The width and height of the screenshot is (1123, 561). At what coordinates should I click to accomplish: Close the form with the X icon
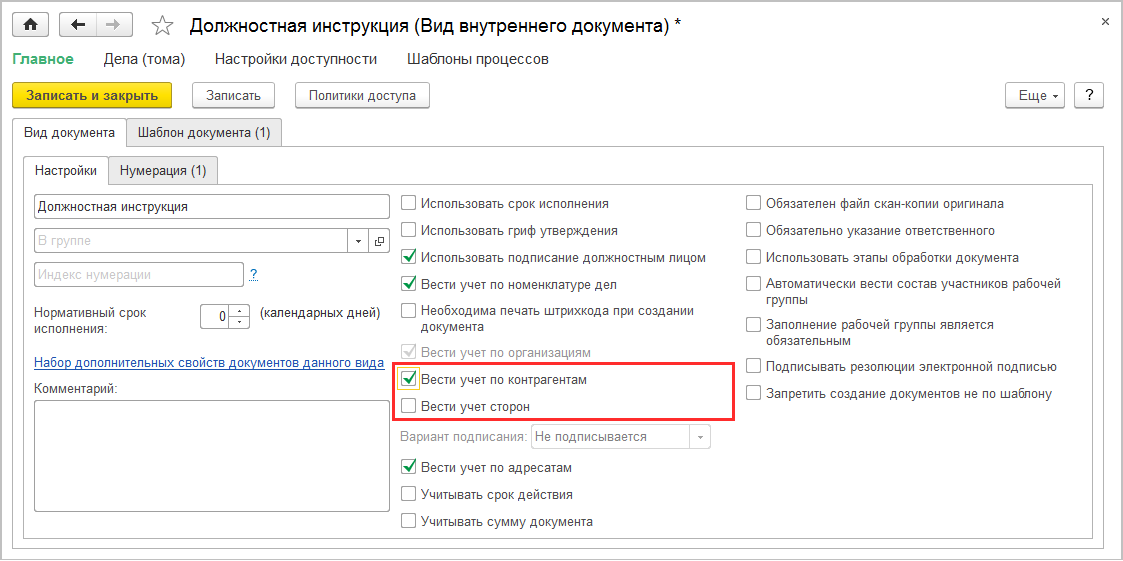[x=1104, y=21]
